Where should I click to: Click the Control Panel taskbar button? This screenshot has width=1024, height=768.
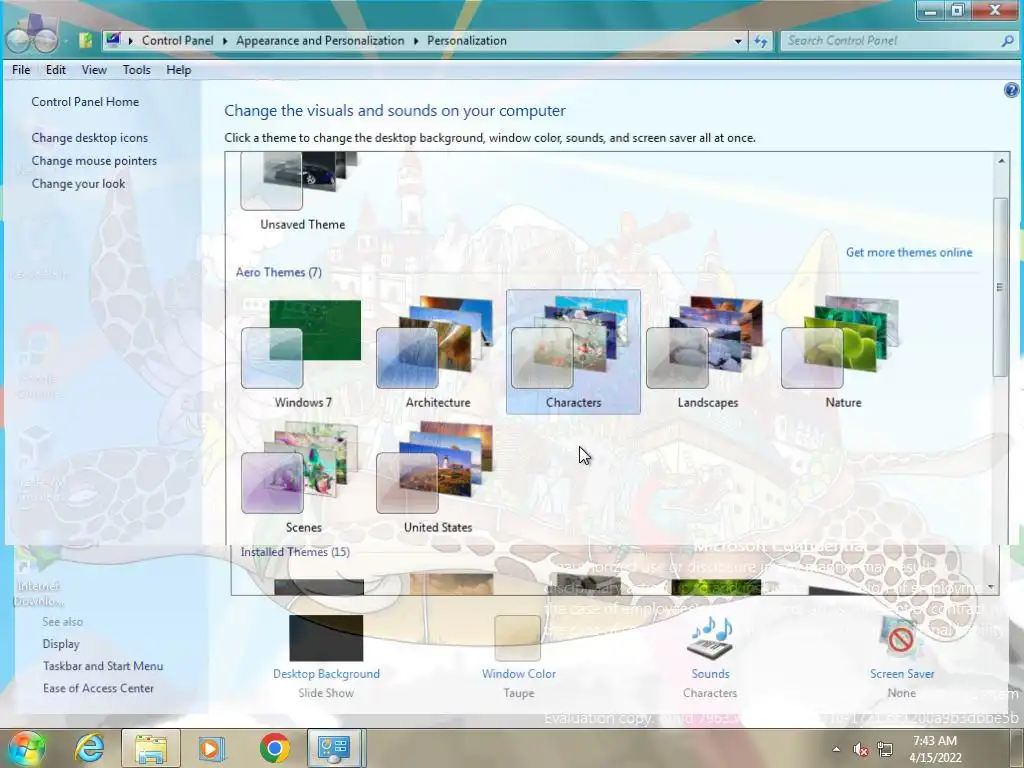click(334, 748)
